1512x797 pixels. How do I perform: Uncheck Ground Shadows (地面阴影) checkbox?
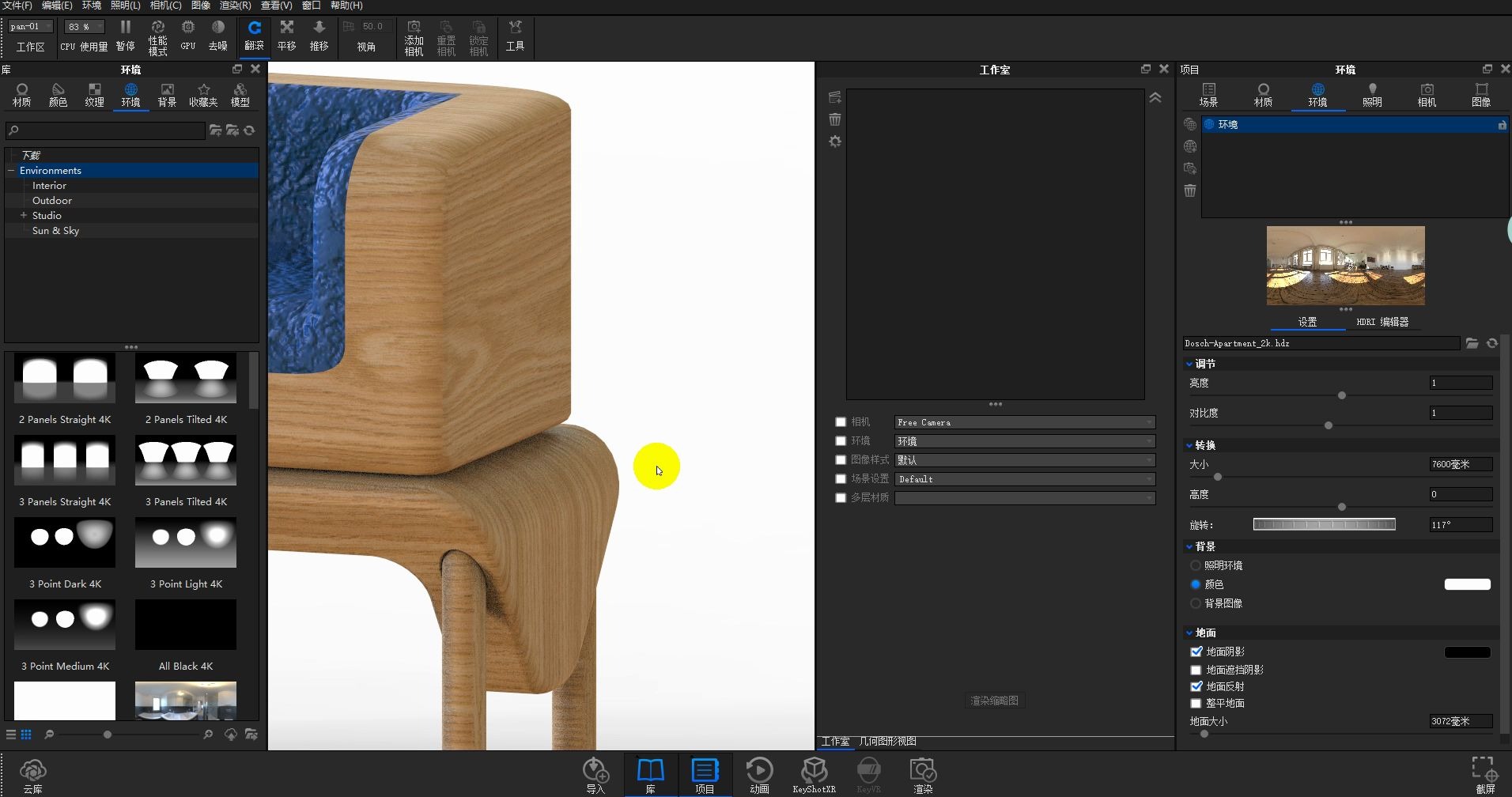point(1196,652)
